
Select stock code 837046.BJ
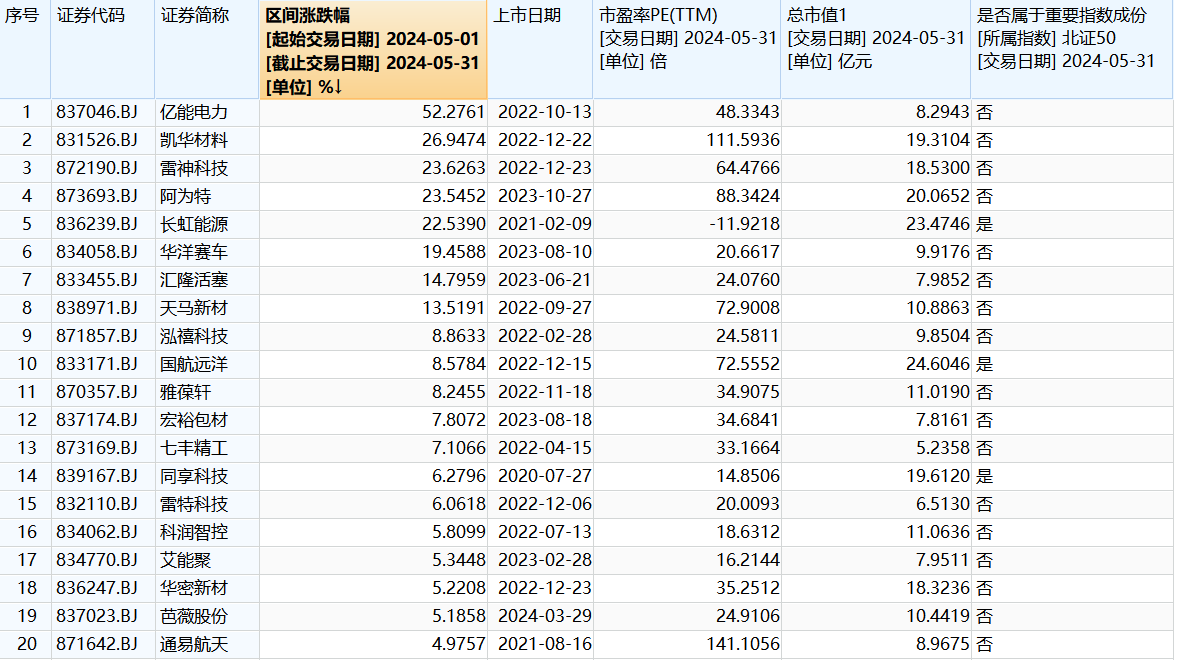pos(97,112)
